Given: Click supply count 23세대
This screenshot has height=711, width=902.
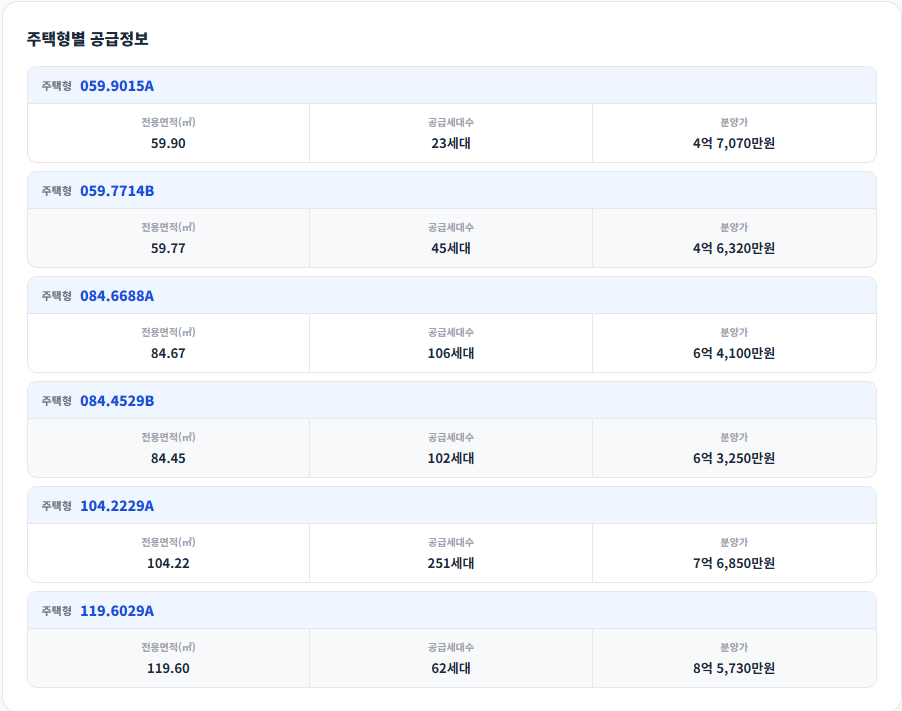Looking at the screenshot, I should (451, 143).
